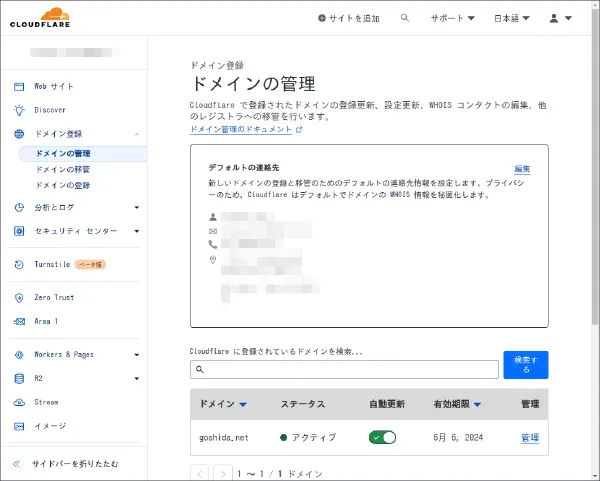Click the ステータス column header
This screenshot has width=600, height=481.
coord(303,404)
